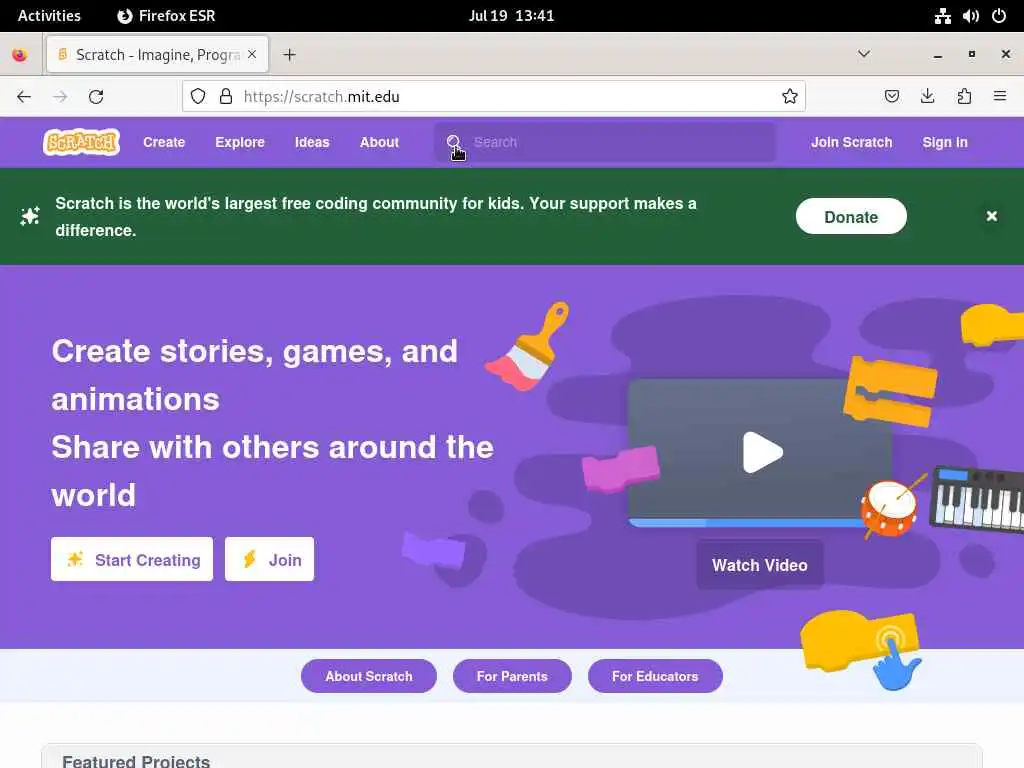Open the About Scratch pill button
Screen dimensions: 1024x768
[x=369, y=676]
